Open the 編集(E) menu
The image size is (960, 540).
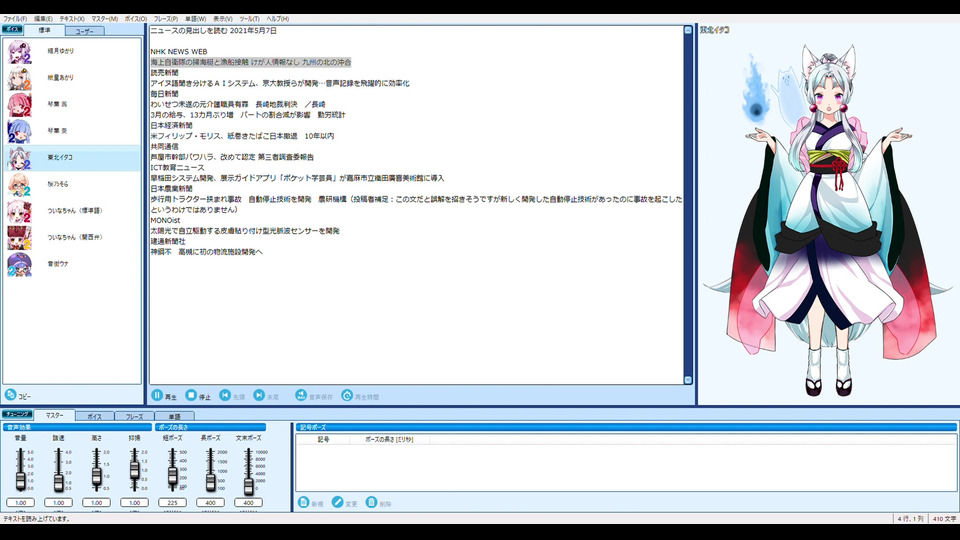tap(43, 19)
